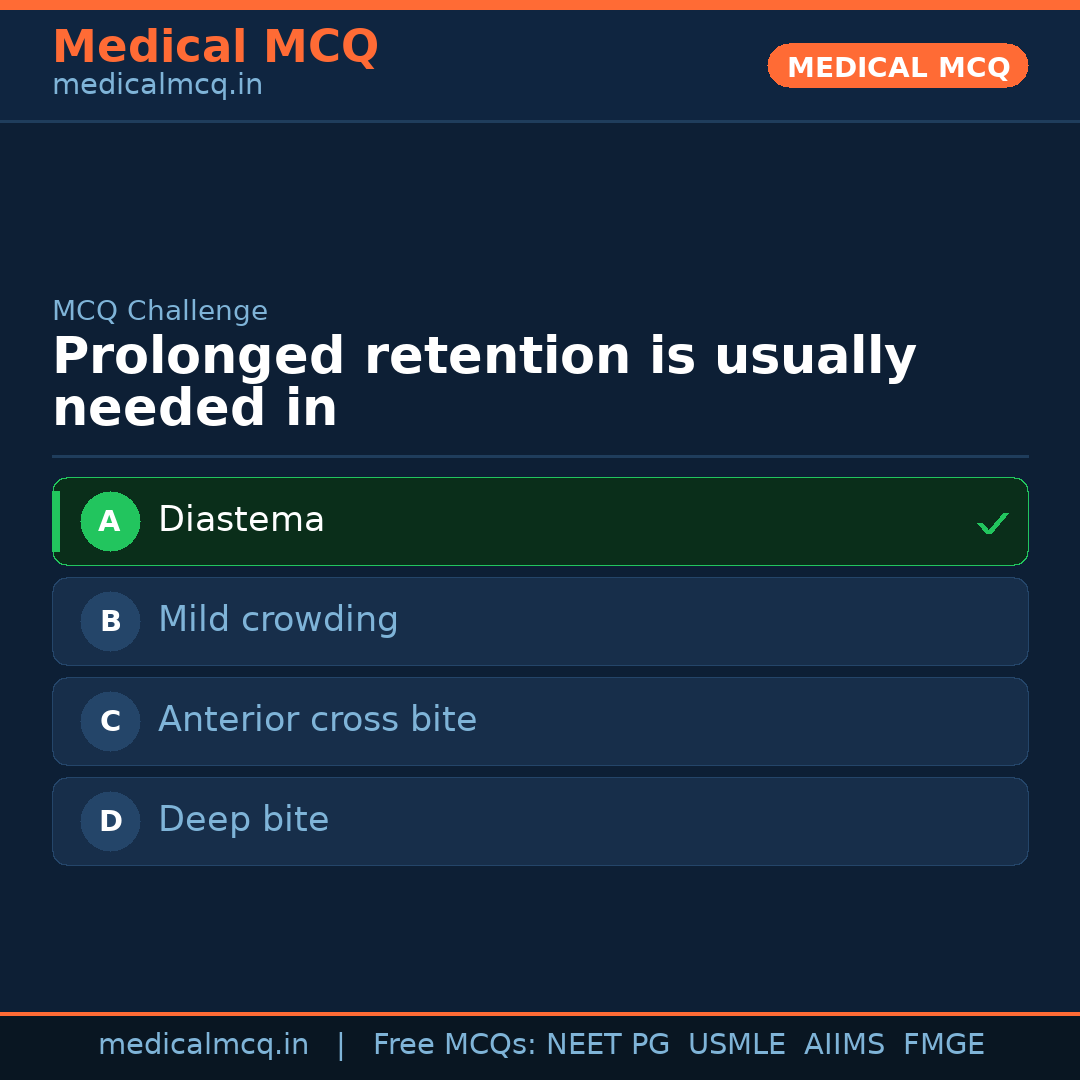Select the Deep bite answer option

(x=540, y=821)
